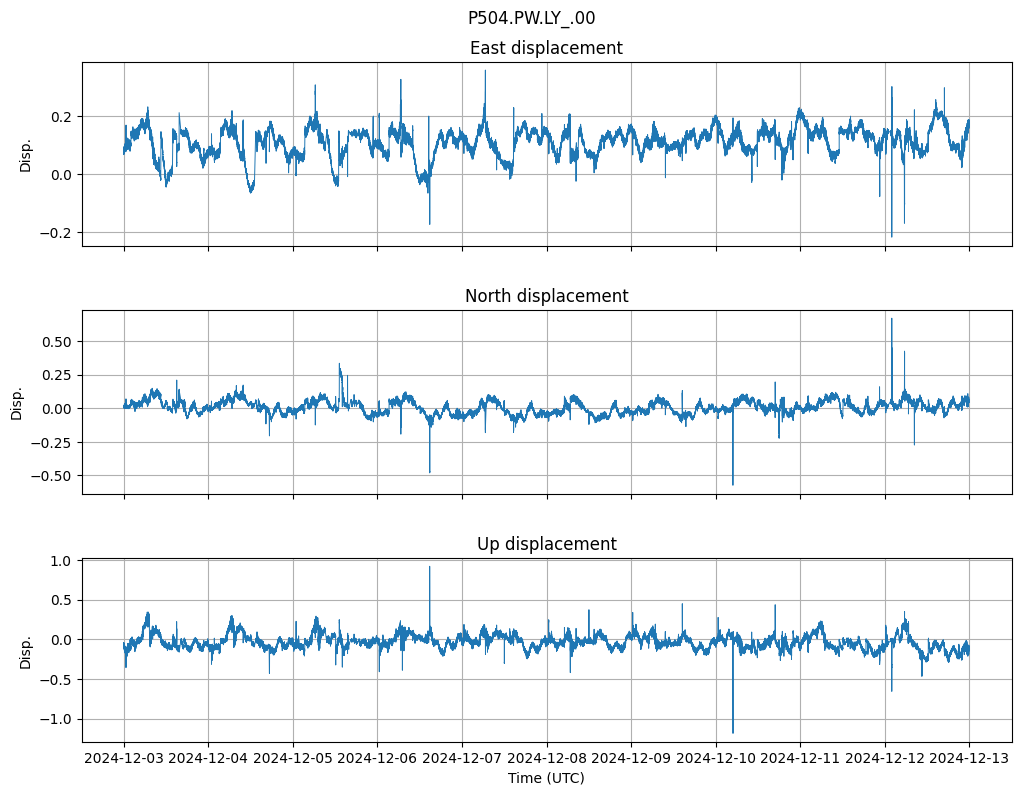Viewport: 1021px width, 795px height.
Task: Click the Up displacement subplot title
Action: pyautogui.click(x=546, y=544)
